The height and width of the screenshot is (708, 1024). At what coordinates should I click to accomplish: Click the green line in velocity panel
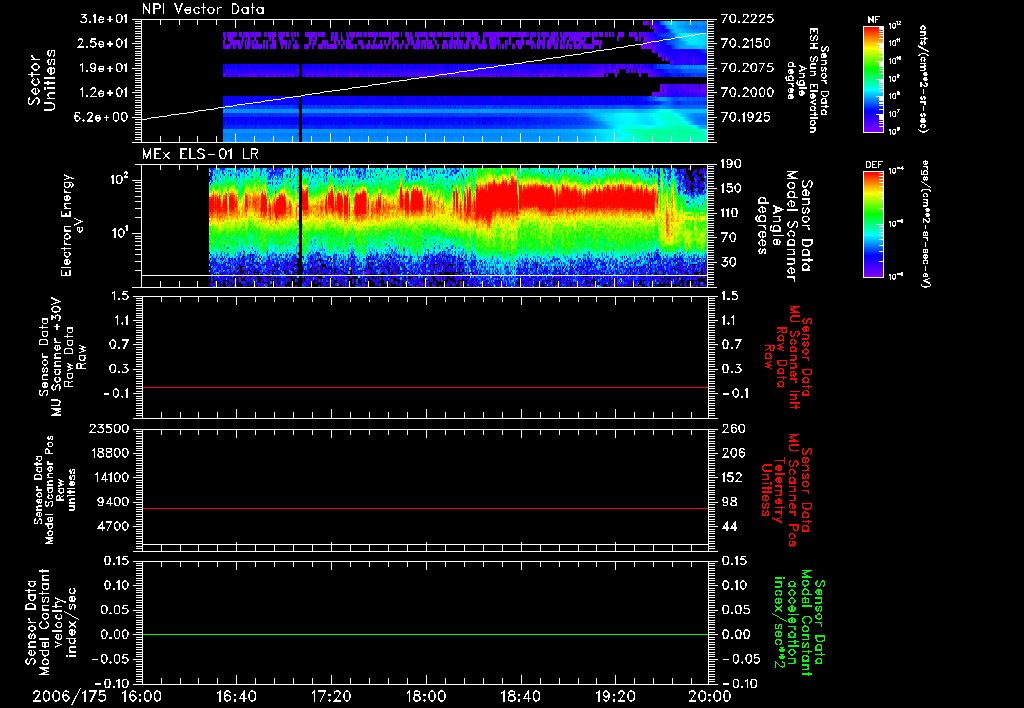tap(424, 634)
